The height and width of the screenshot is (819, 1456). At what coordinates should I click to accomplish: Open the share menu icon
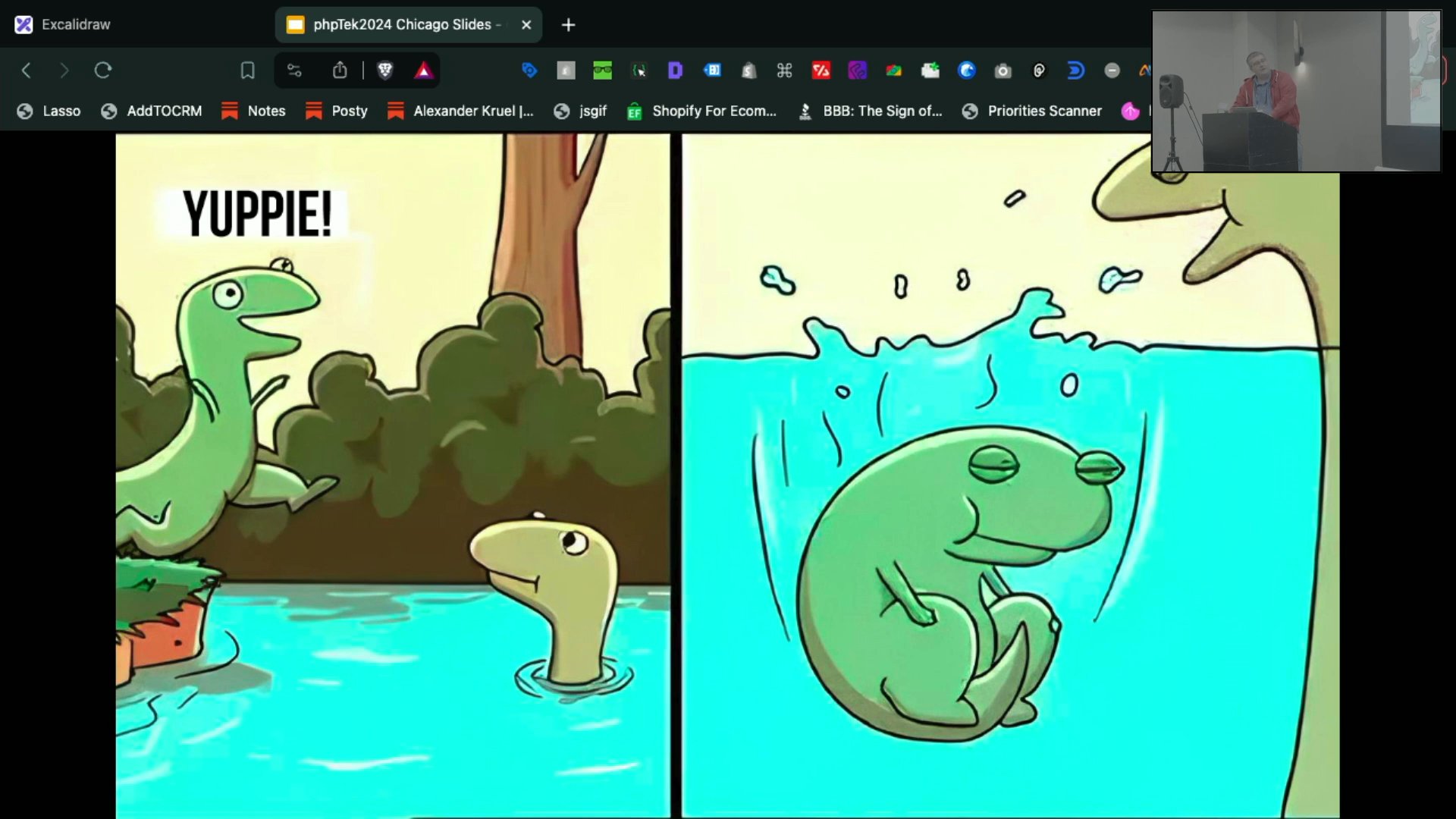click(x=340, y=71)
